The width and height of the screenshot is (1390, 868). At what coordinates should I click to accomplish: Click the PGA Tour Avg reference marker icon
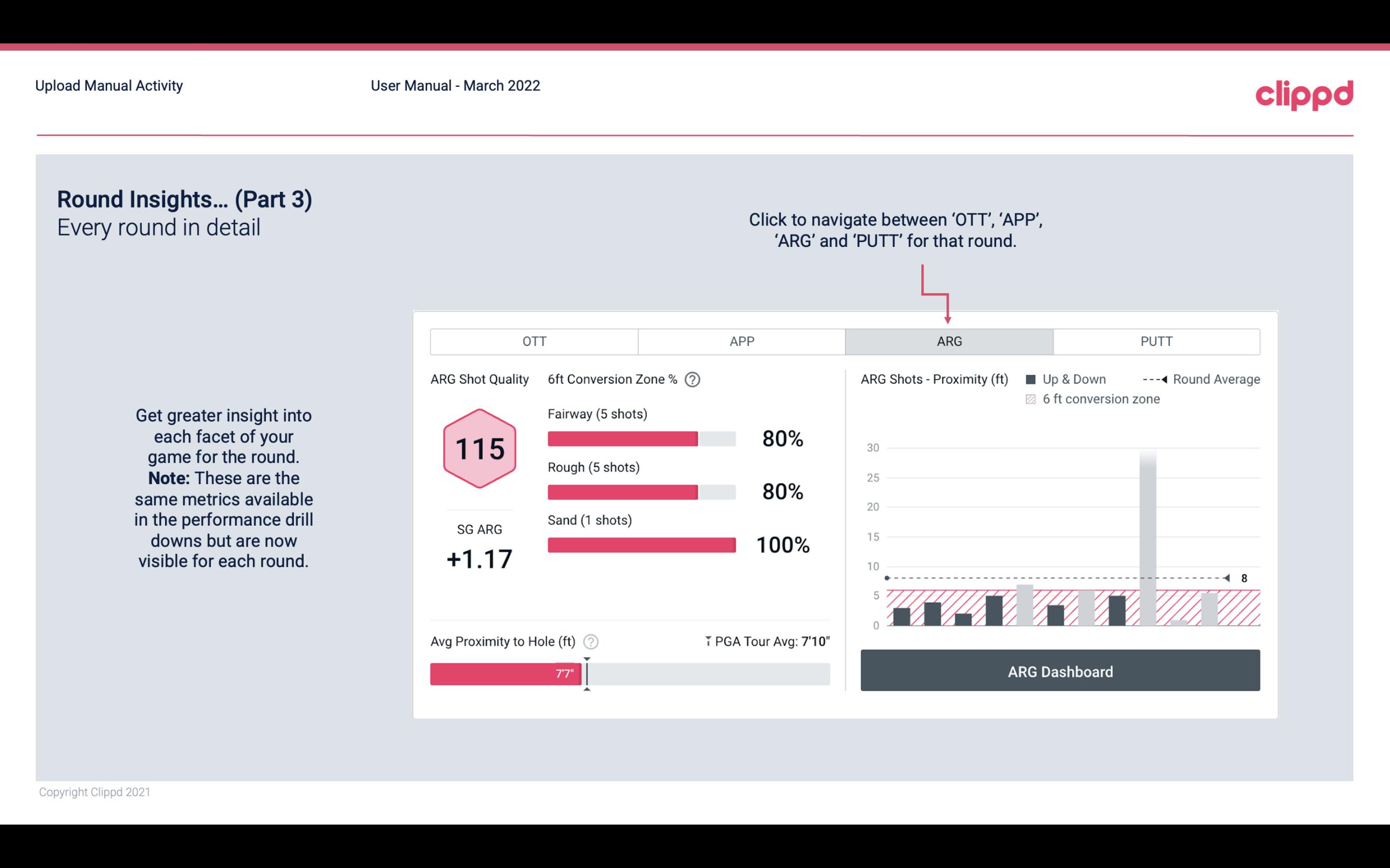707,640
